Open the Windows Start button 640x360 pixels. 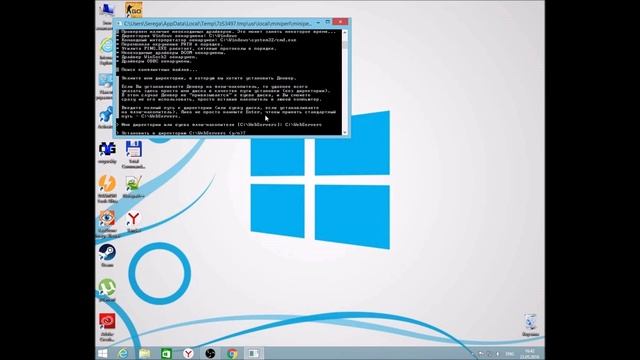pos(102,353)
